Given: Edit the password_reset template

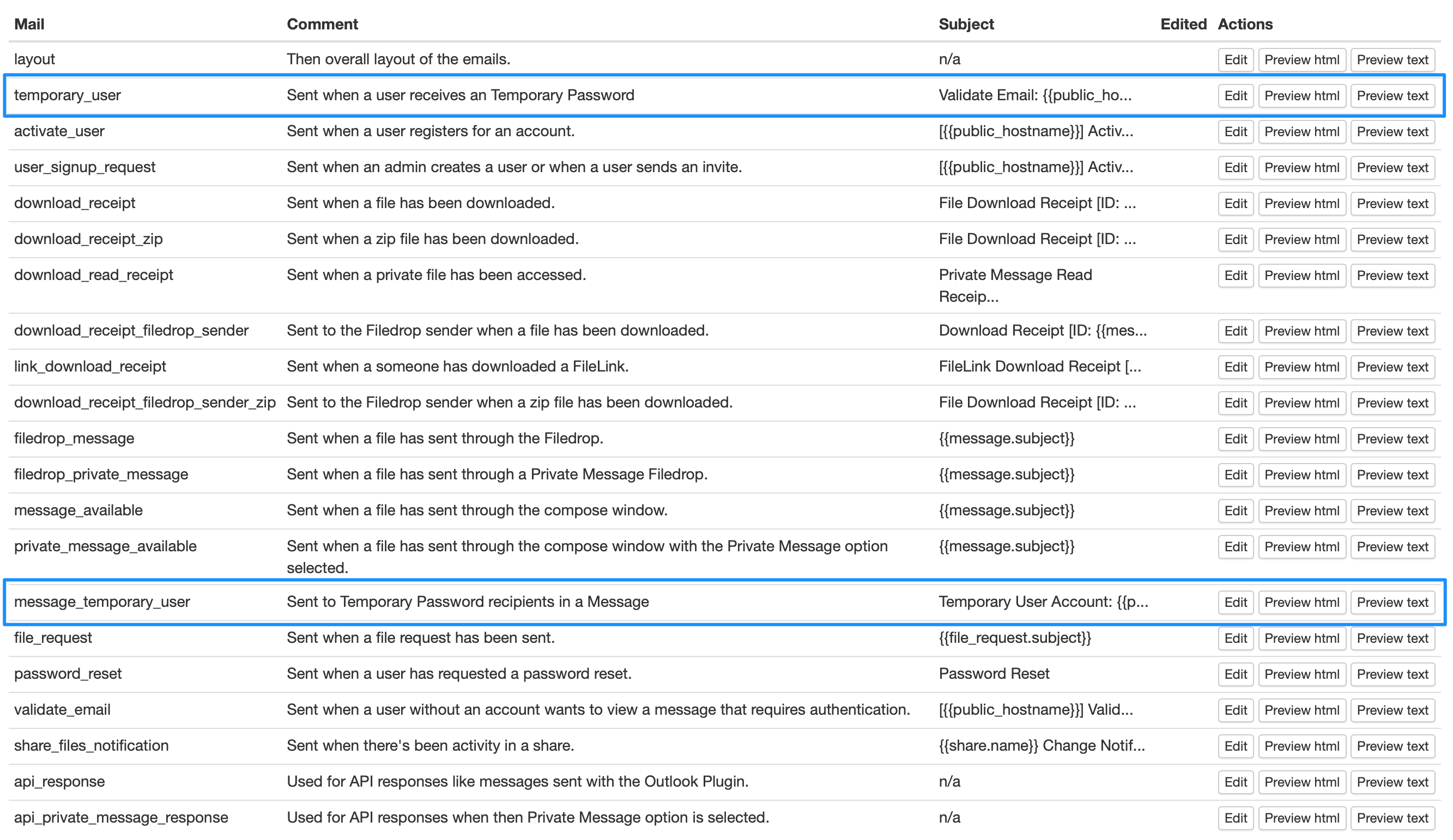Looking at the screenshot, I should point(1235,673).
